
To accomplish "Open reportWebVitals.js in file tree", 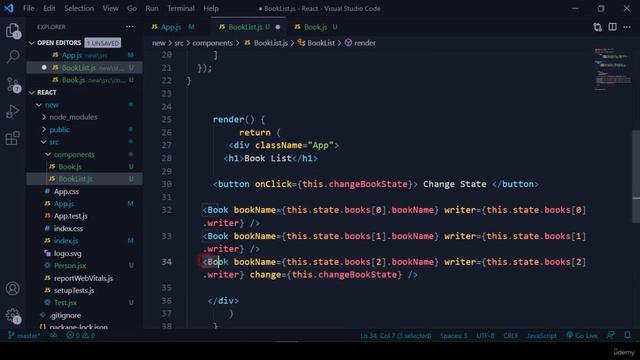I will pos(85,278).
